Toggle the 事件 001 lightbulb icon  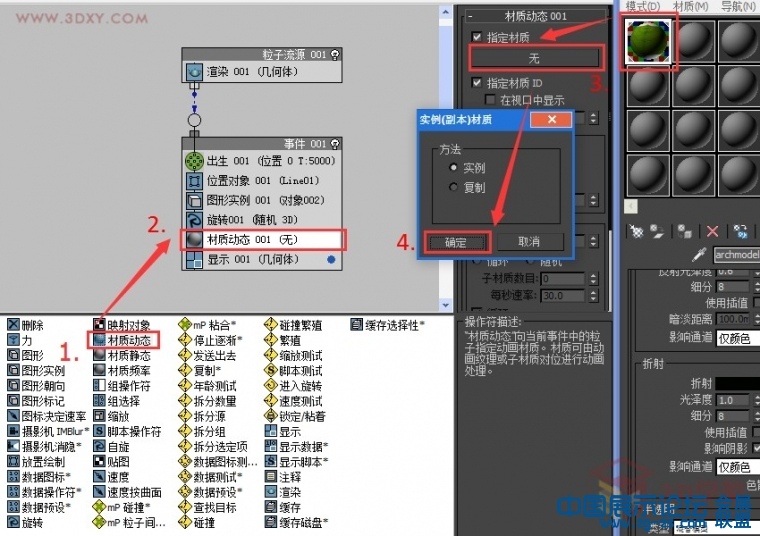[334, 143]
